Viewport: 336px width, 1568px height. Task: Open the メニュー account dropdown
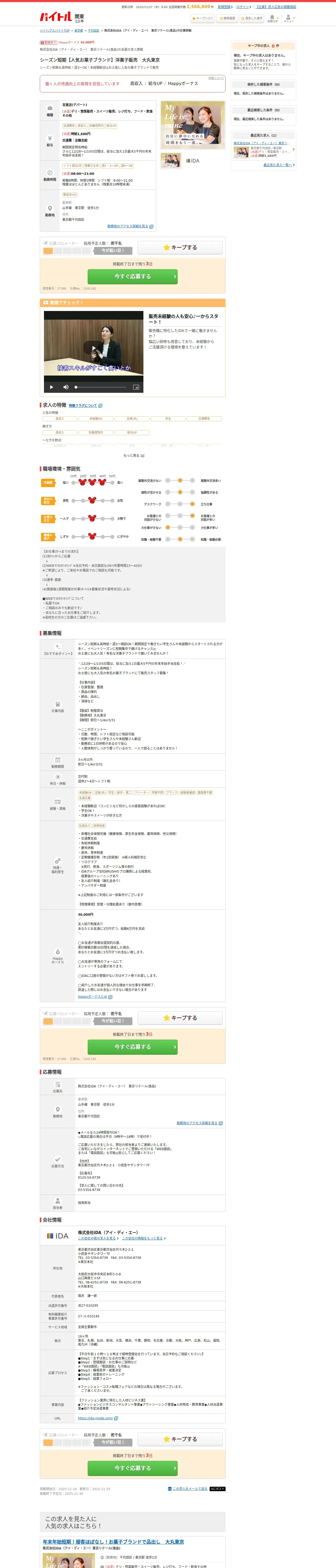click(289, 18)
